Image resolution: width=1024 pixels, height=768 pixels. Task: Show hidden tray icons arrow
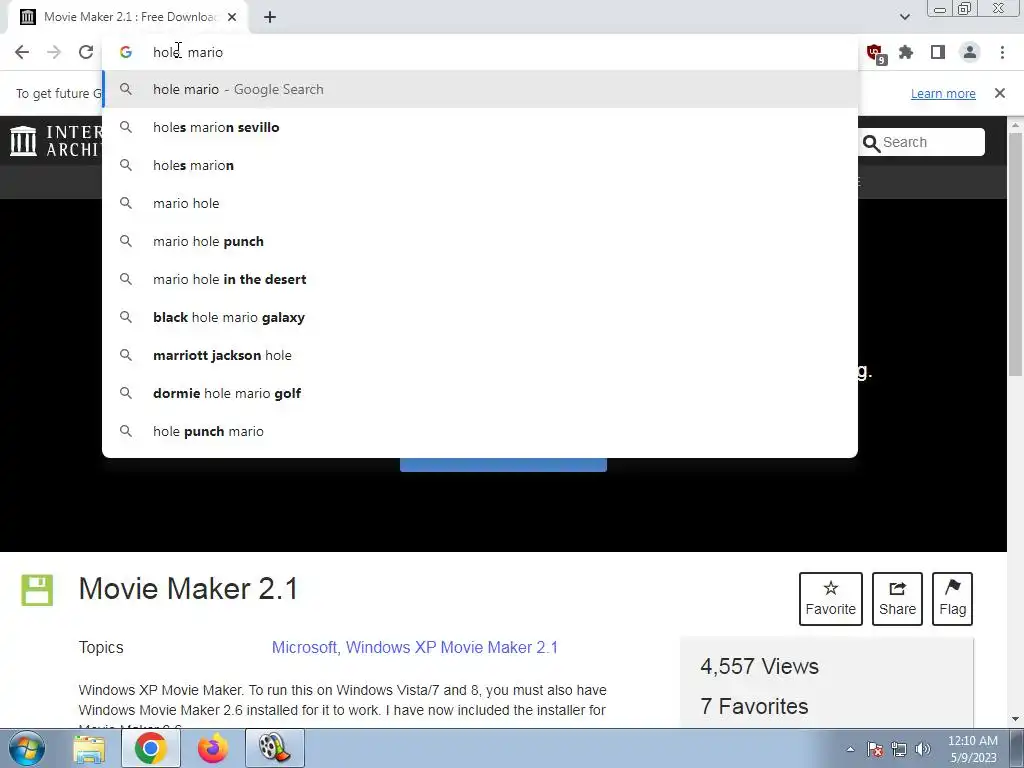[x=850, y=749]
